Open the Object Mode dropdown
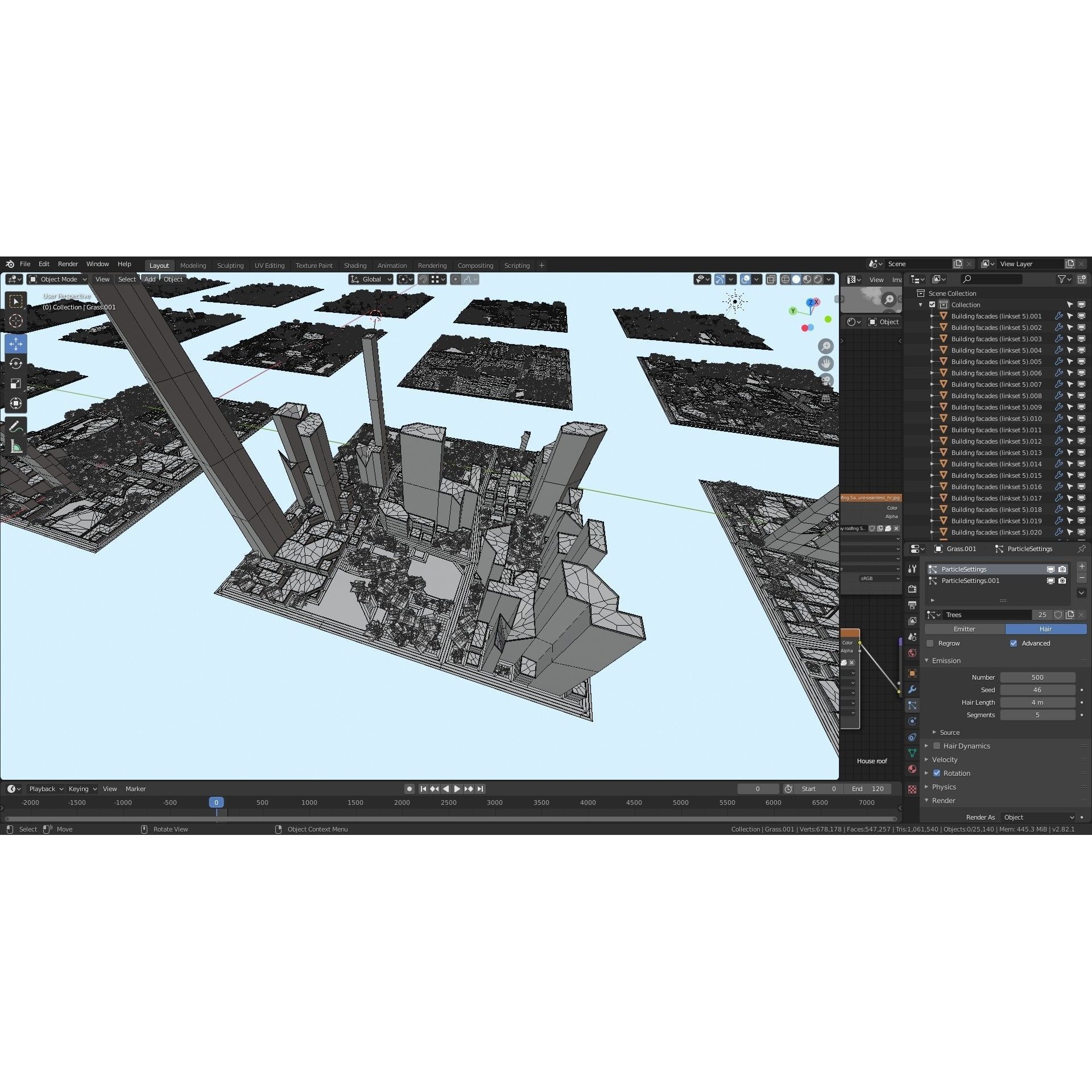 click(x=57, y=279)
